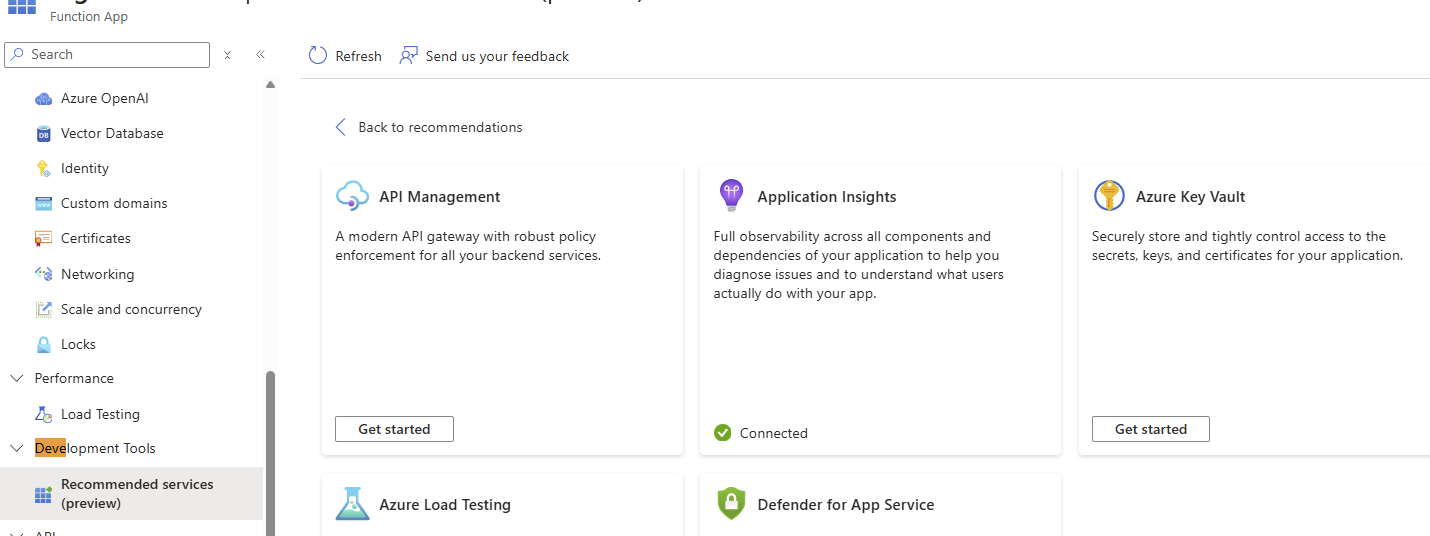Viewport: 1430px width, 536px height.
Task: Click the Defender for App Service shield icon
Action: (x=732, y=504)
